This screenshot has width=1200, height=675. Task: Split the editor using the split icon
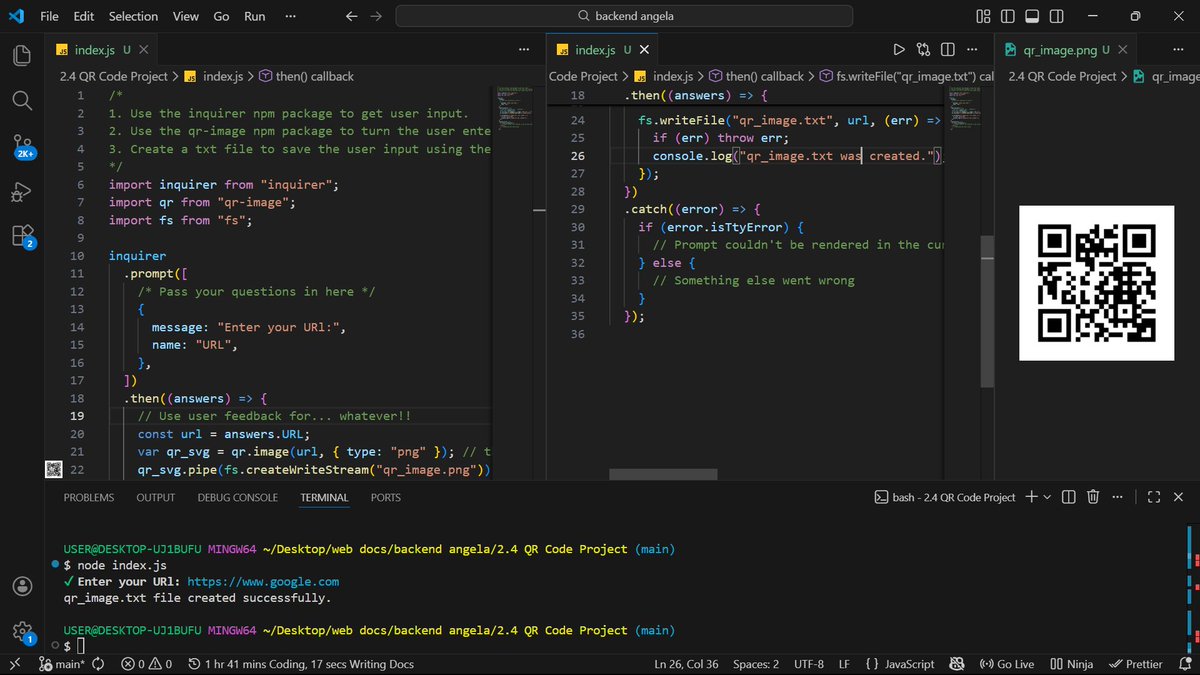947,48
